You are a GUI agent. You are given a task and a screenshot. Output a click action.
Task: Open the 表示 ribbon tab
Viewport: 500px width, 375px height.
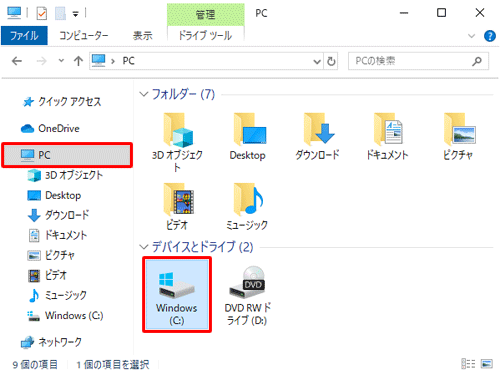point(143,35)
